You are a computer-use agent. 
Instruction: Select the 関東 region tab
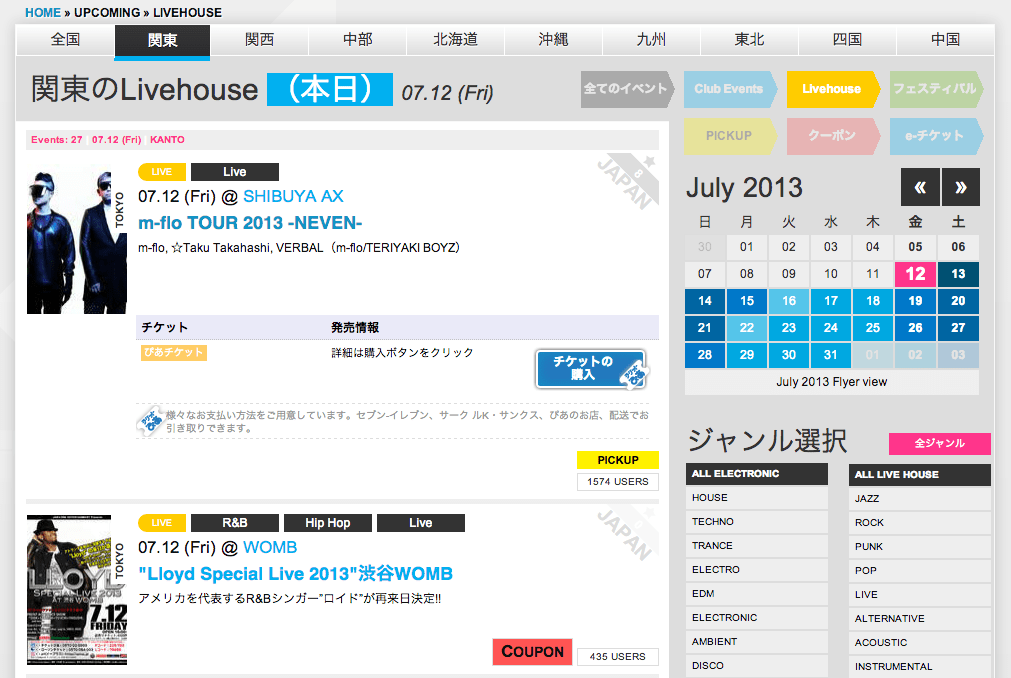pyautogui.click(x=162, y=41)
